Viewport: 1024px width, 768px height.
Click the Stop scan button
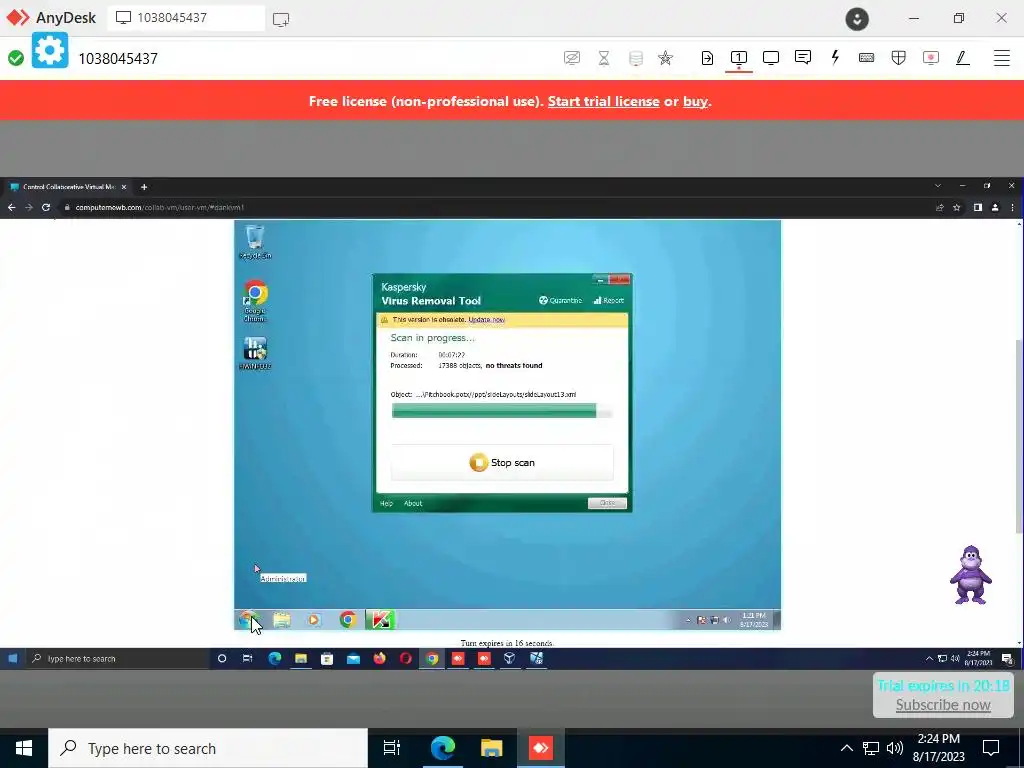click(x=502, y=462)
